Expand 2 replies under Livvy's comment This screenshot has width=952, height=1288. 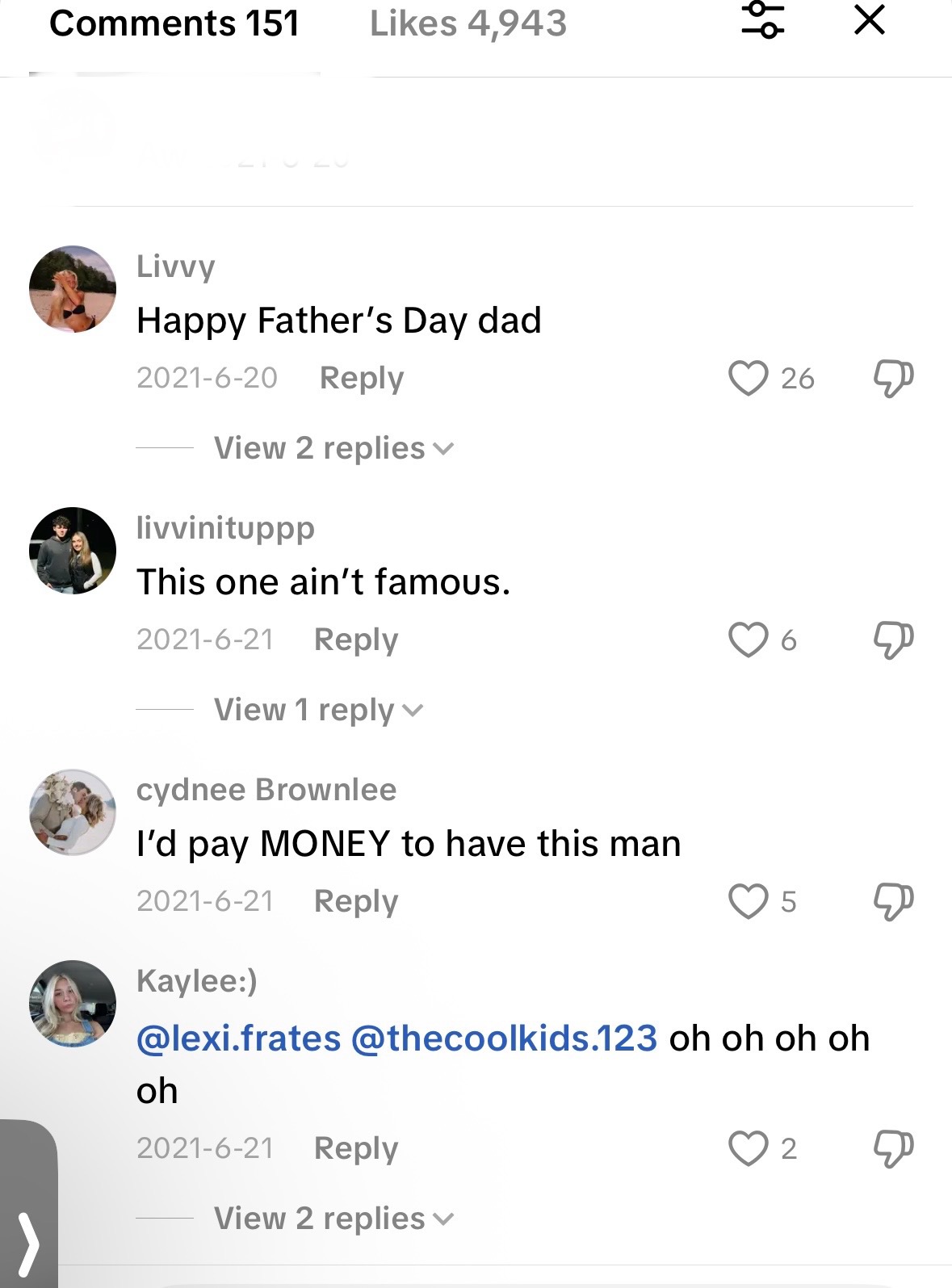333,448
